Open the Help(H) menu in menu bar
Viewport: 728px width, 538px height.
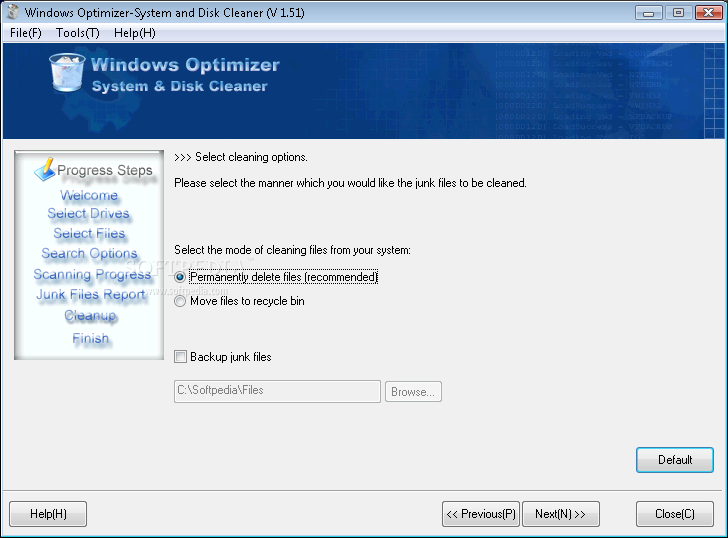click(x=135, y=33)
